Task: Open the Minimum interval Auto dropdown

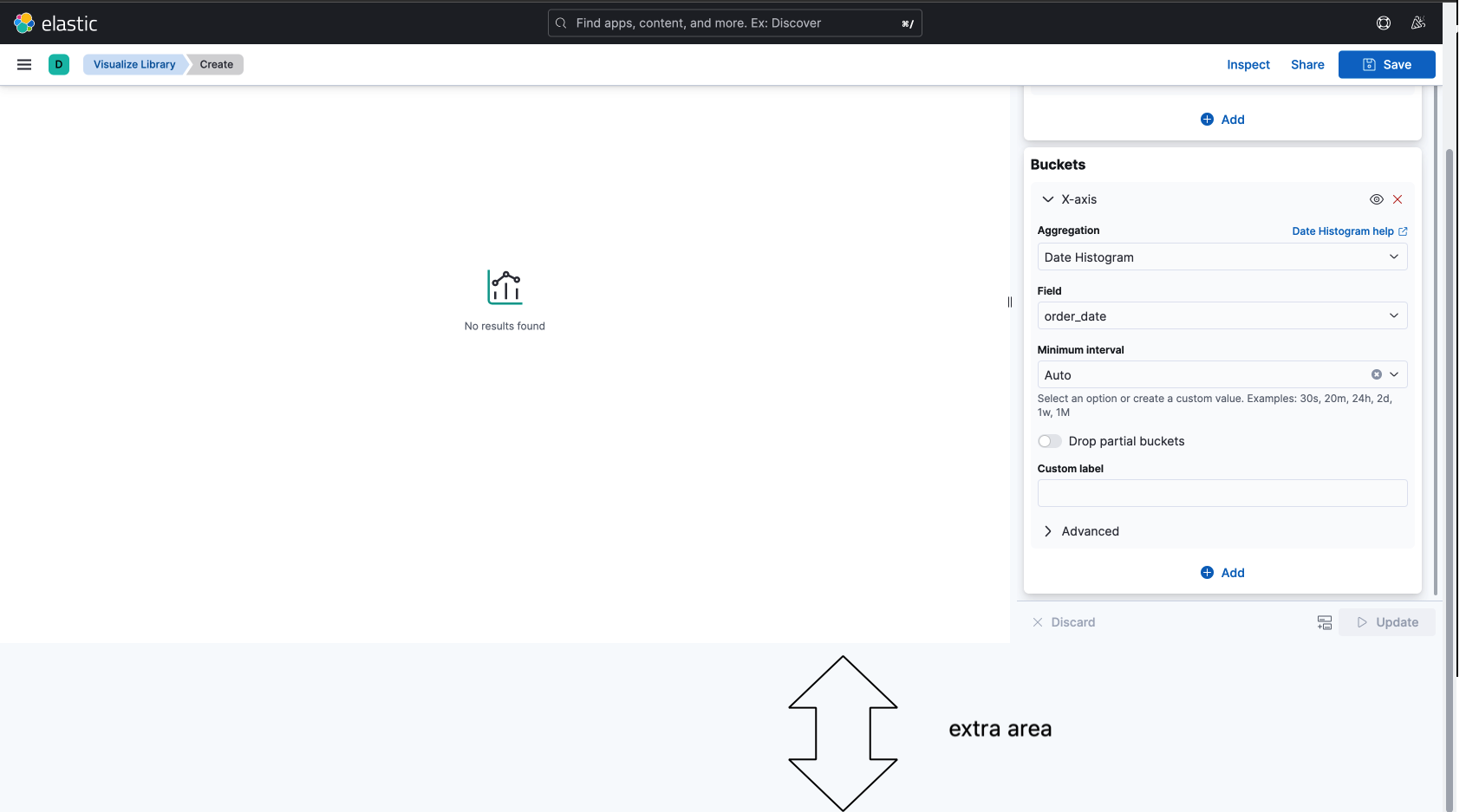Action: point(1222,374)
